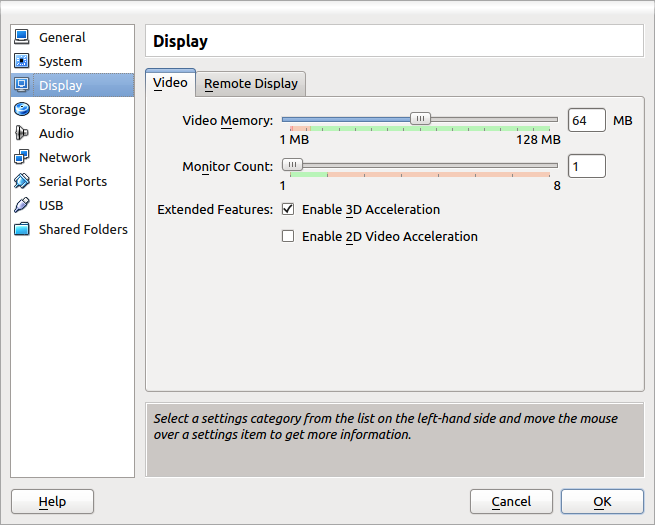Viewport: 655px width, 525px height.
Task: Click the Serial Ports connector icon
Action: coord(22,181)
